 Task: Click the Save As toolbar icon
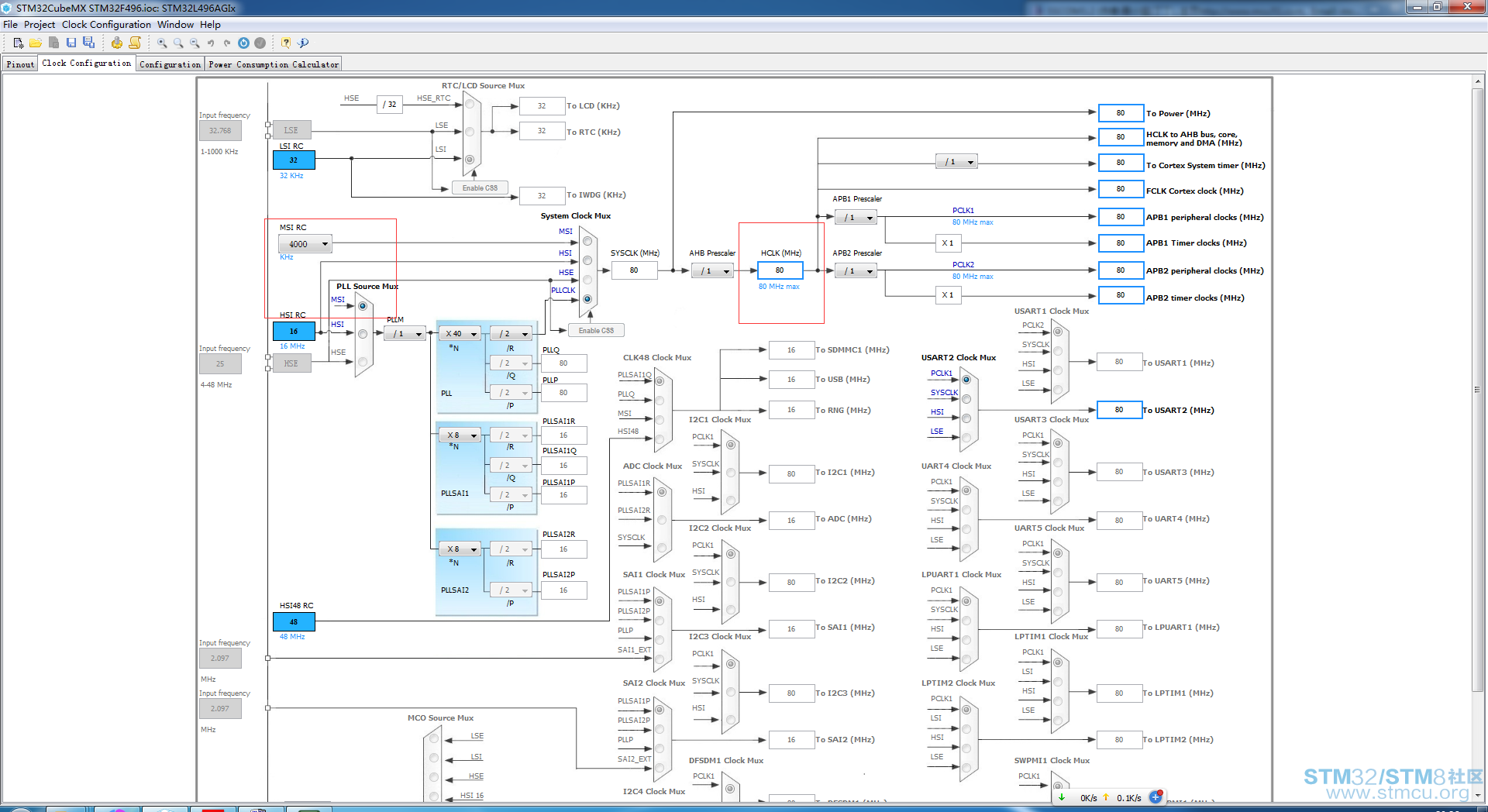88,43
